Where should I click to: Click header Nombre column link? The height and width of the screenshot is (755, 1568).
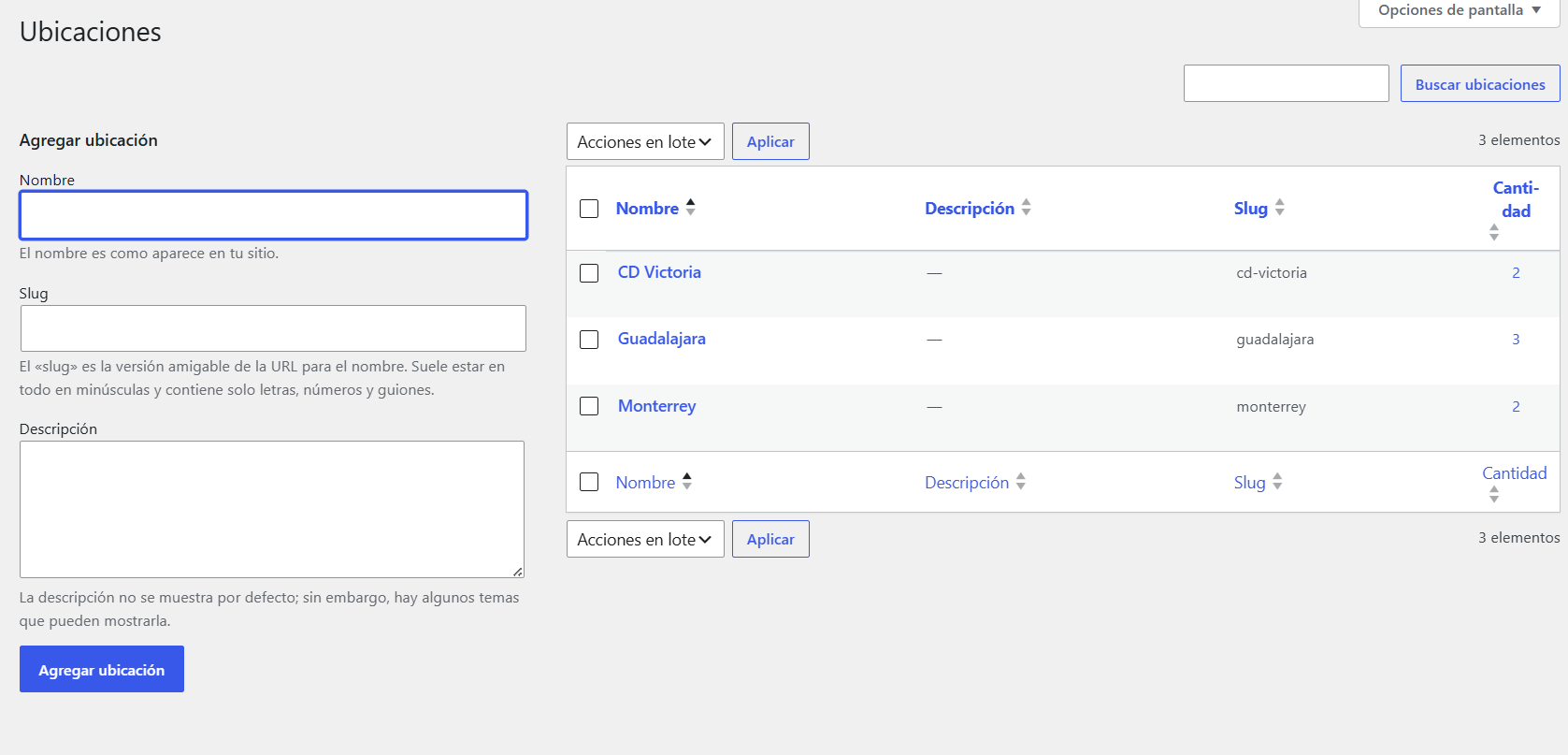(x=647, y=209)
